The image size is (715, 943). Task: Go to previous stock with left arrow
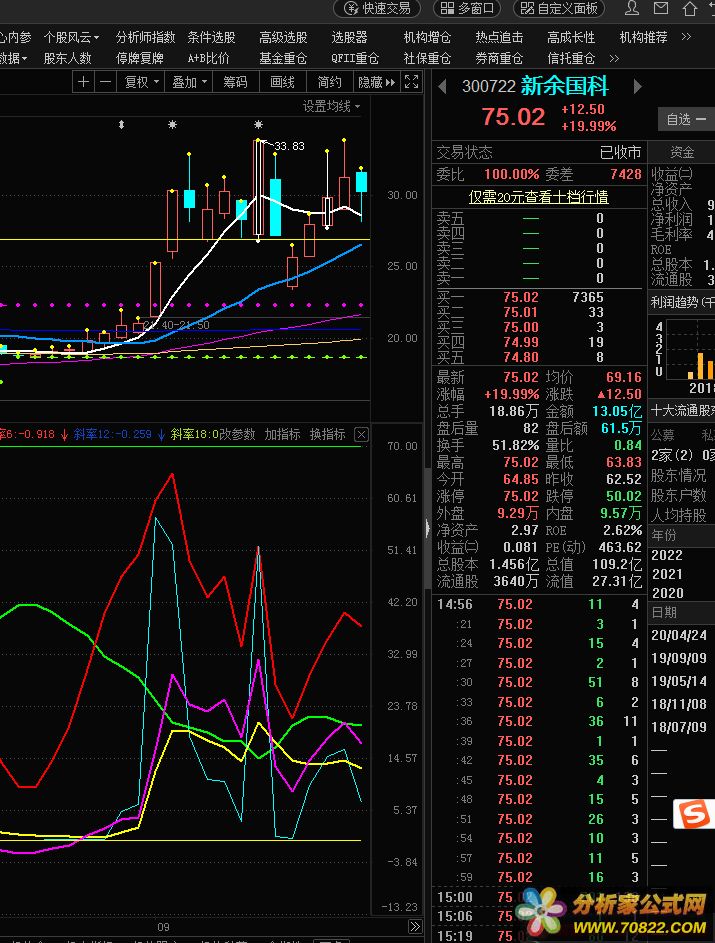443,87
